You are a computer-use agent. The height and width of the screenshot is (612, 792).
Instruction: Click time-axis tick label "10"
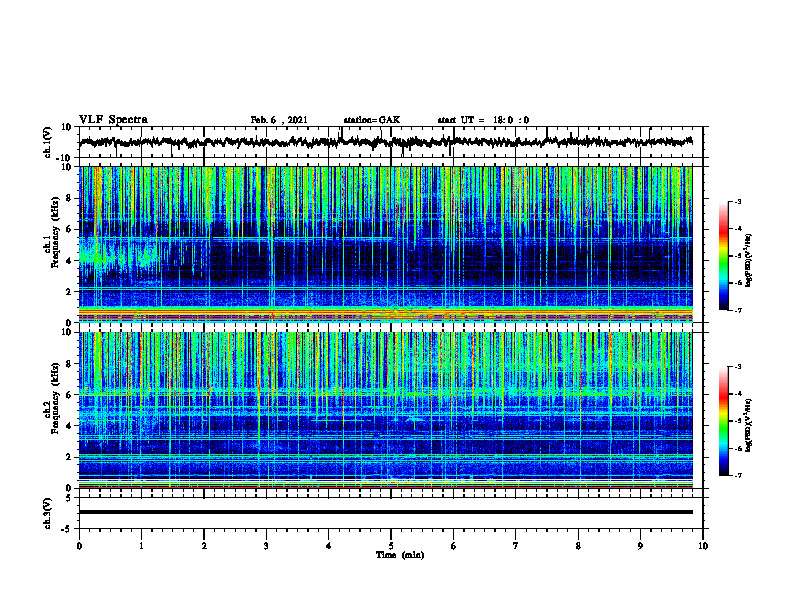point(703,546)
